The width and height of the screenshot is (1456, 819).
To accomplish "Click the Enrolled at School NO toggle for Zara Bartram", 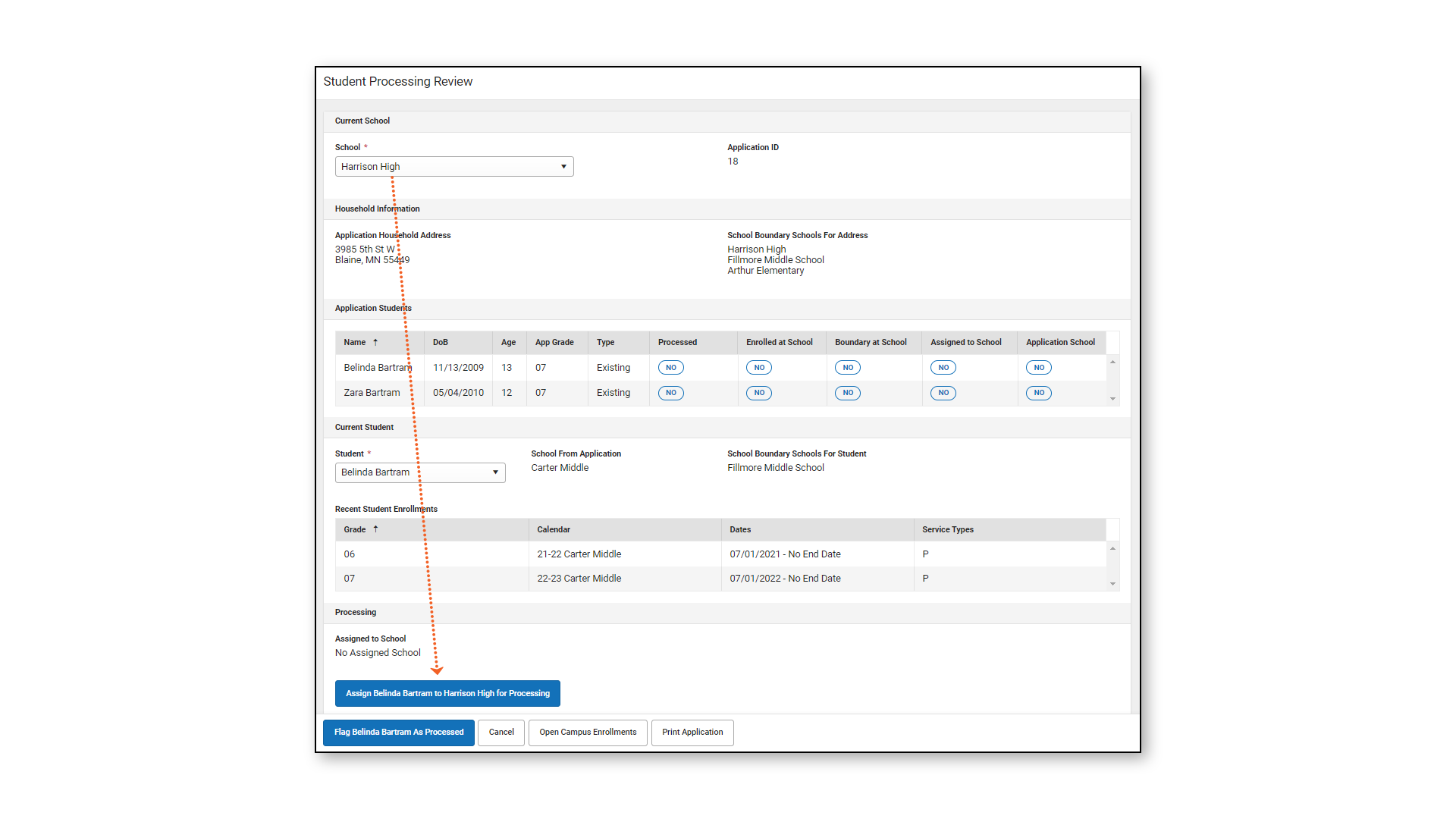I will point(758,392).
